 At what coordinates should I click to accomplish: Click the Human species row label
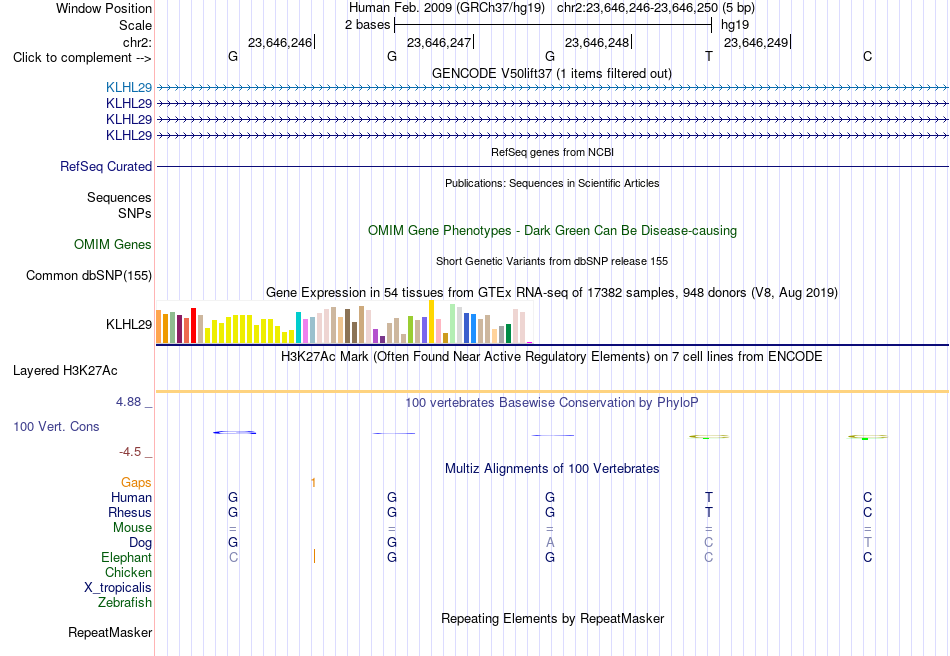tap(131, 497)
